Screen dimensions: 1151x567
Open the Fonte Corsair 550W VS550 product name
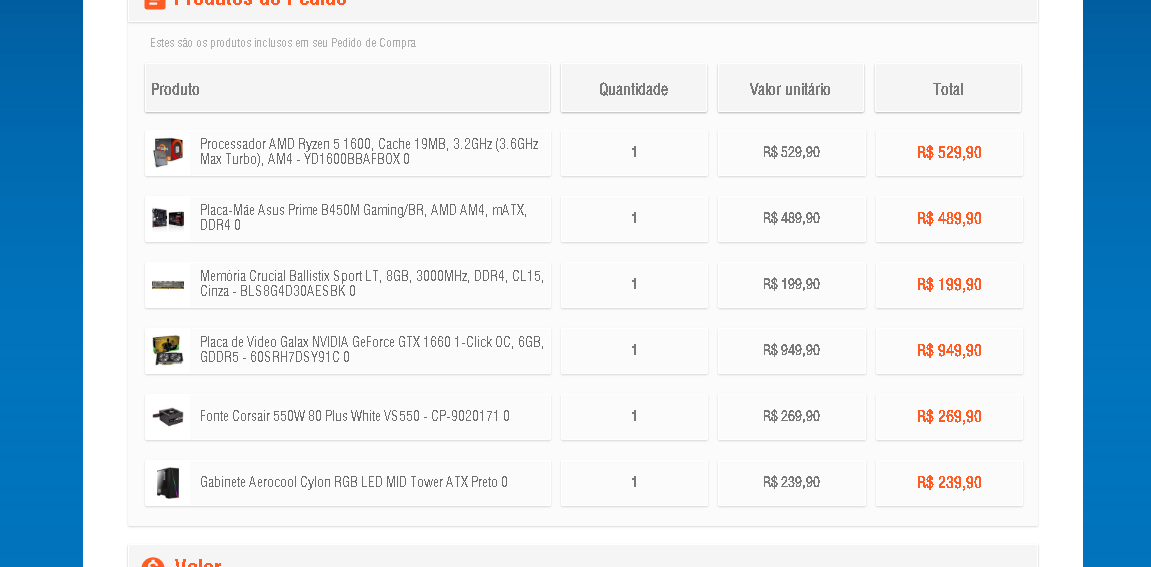click(x=355, y=416)
